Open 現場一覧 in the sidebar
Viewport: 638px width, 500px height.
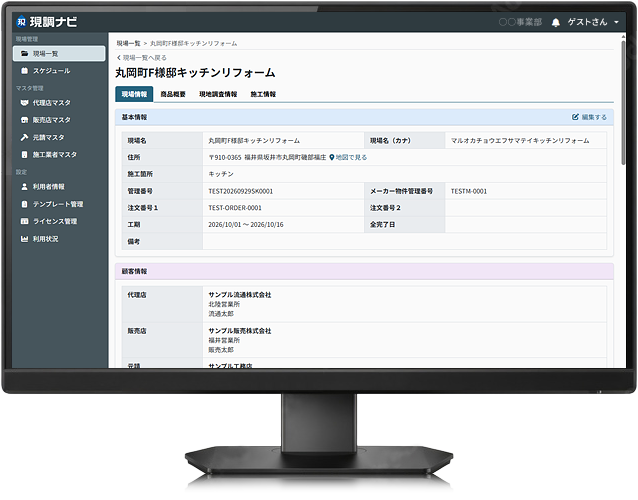(x=59, y=54)
